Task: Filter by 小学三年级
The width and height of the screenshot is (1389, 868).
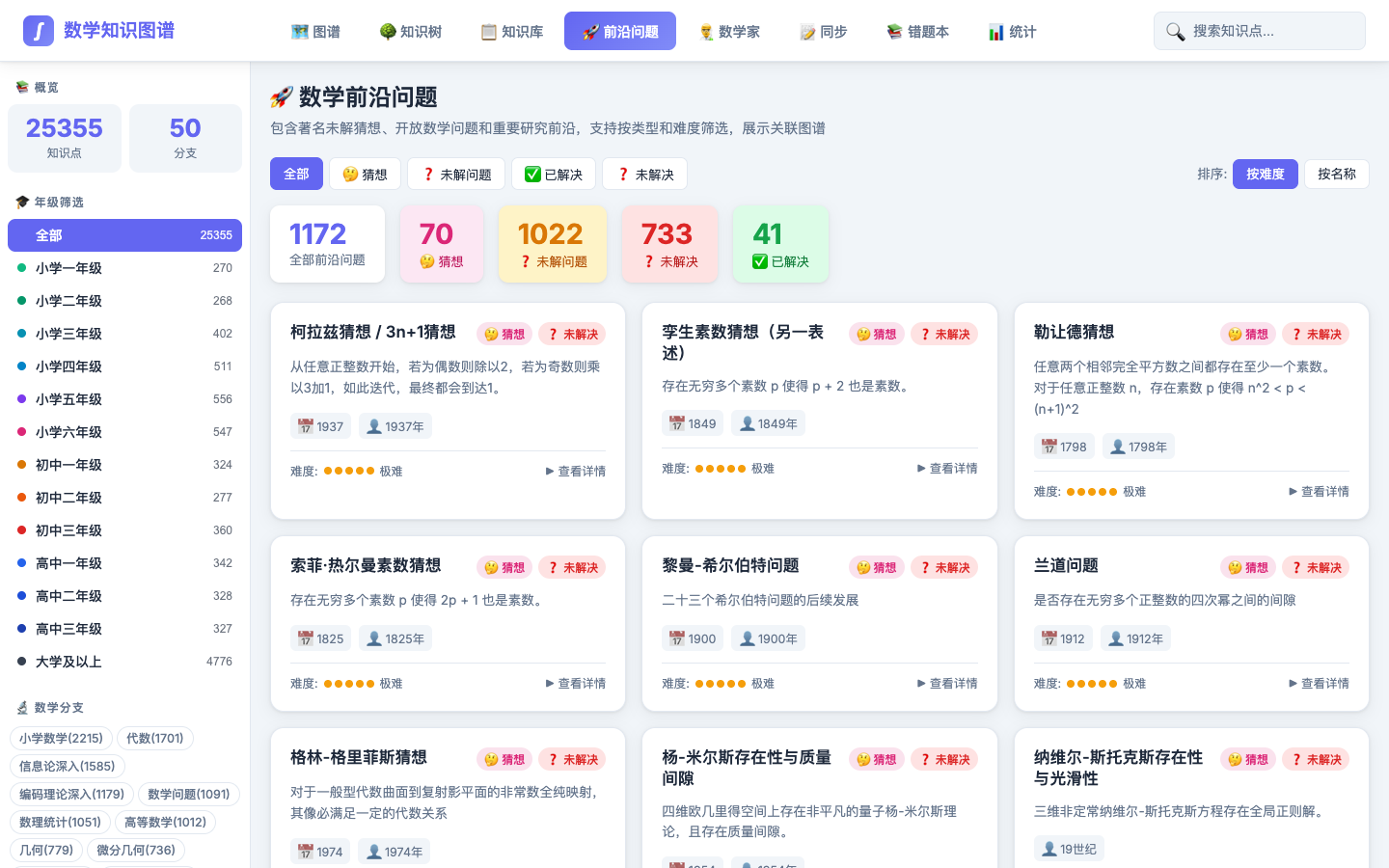Action: tap(124, 334)
